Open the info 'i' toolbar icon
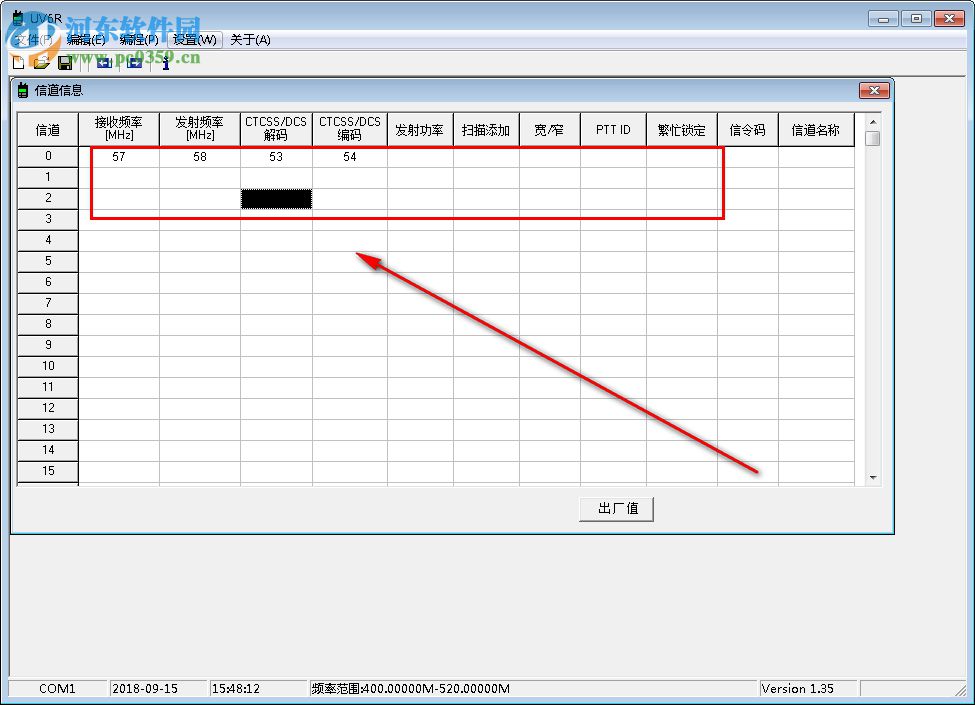This screenshot has height=705, width=975. pos(165,62)
